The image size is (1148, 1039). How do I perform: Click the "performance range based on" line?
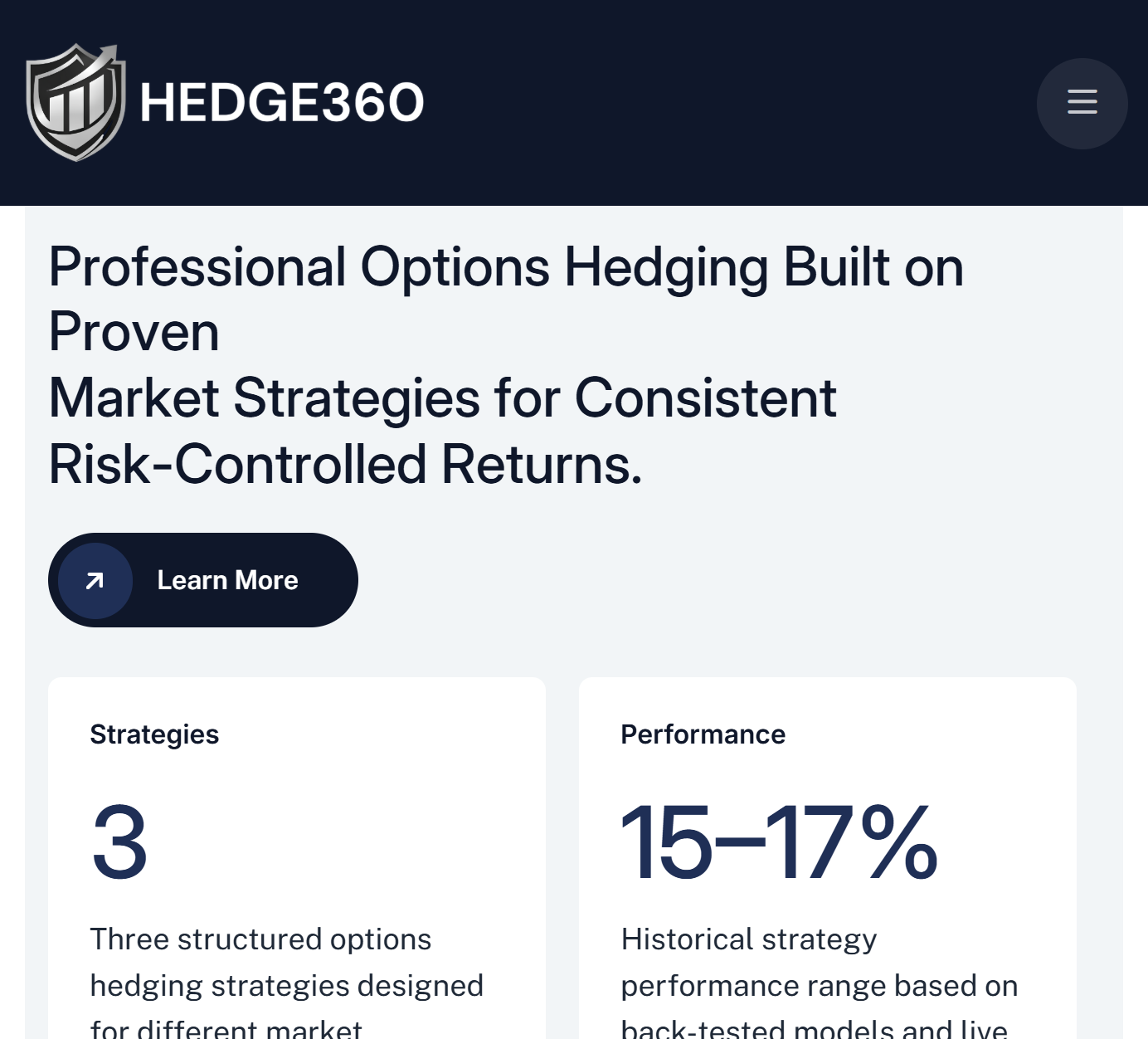pos(819,986)
